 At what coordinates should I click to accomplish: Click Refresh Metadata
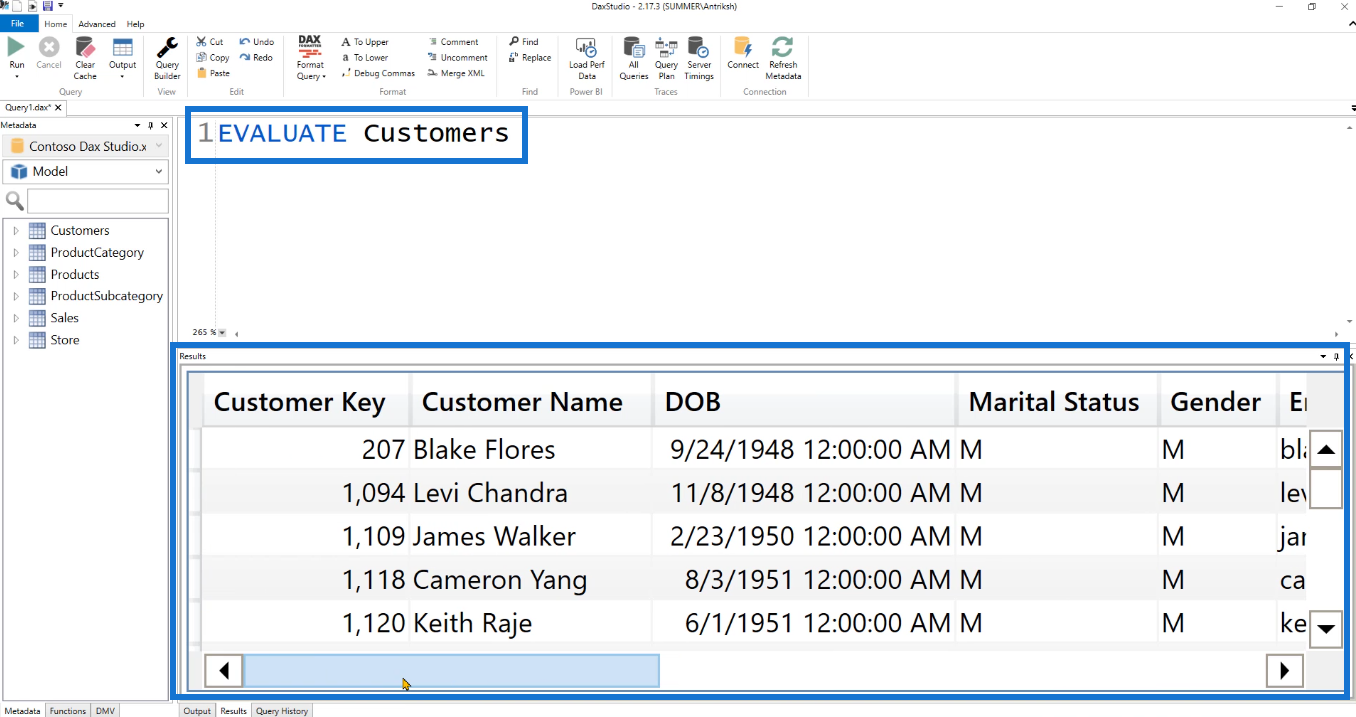click(783, 58)
